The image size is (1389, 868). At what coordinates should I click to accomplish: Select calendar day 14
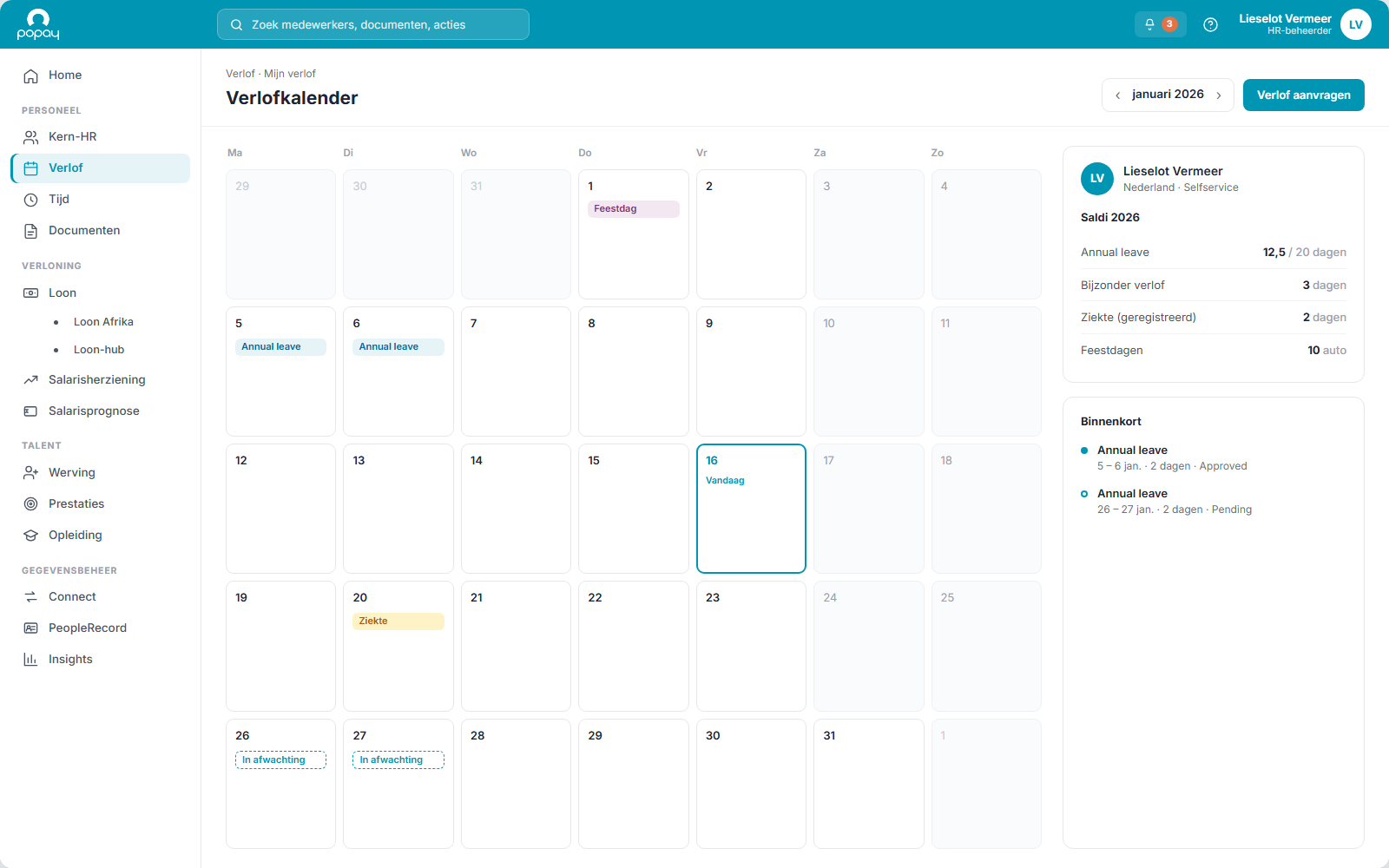tap(516, 509)
